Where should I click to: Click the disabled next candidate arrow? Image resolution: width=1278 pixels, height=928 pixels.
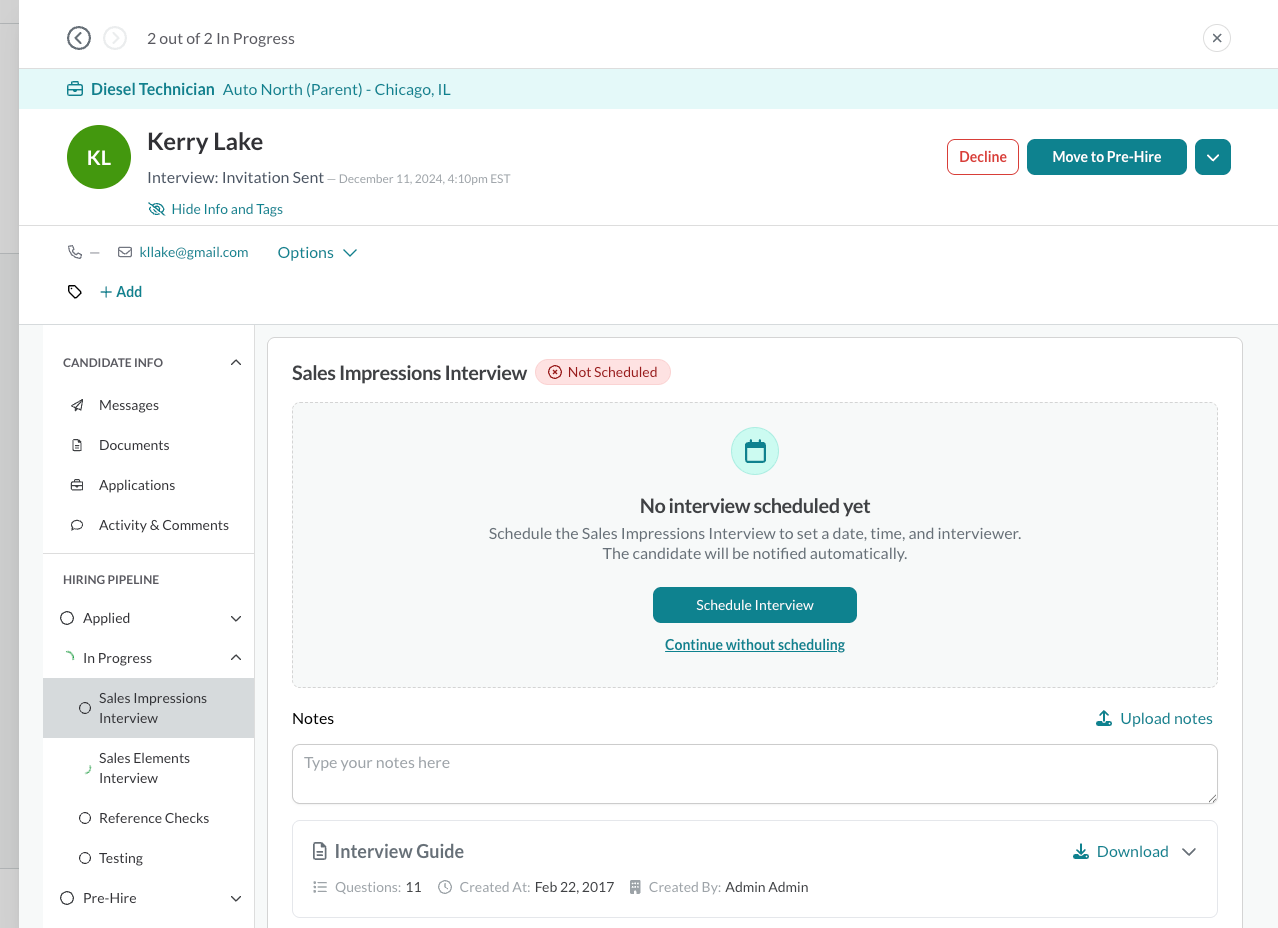pos(115,38)
